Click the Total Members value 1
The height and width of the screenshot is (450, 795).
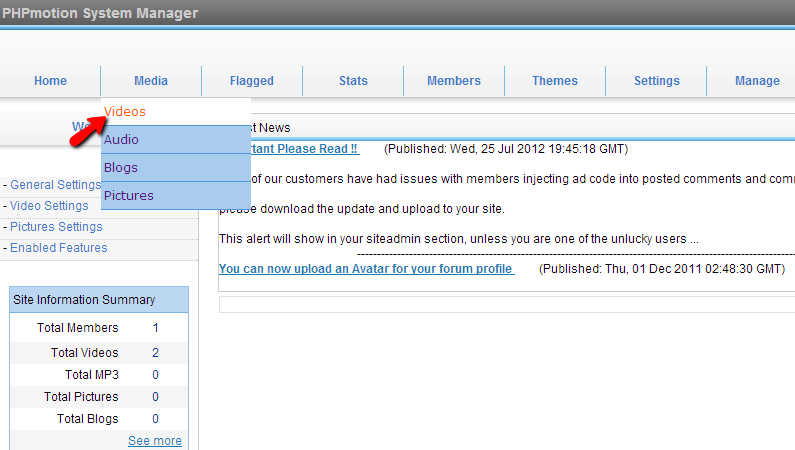156,328
